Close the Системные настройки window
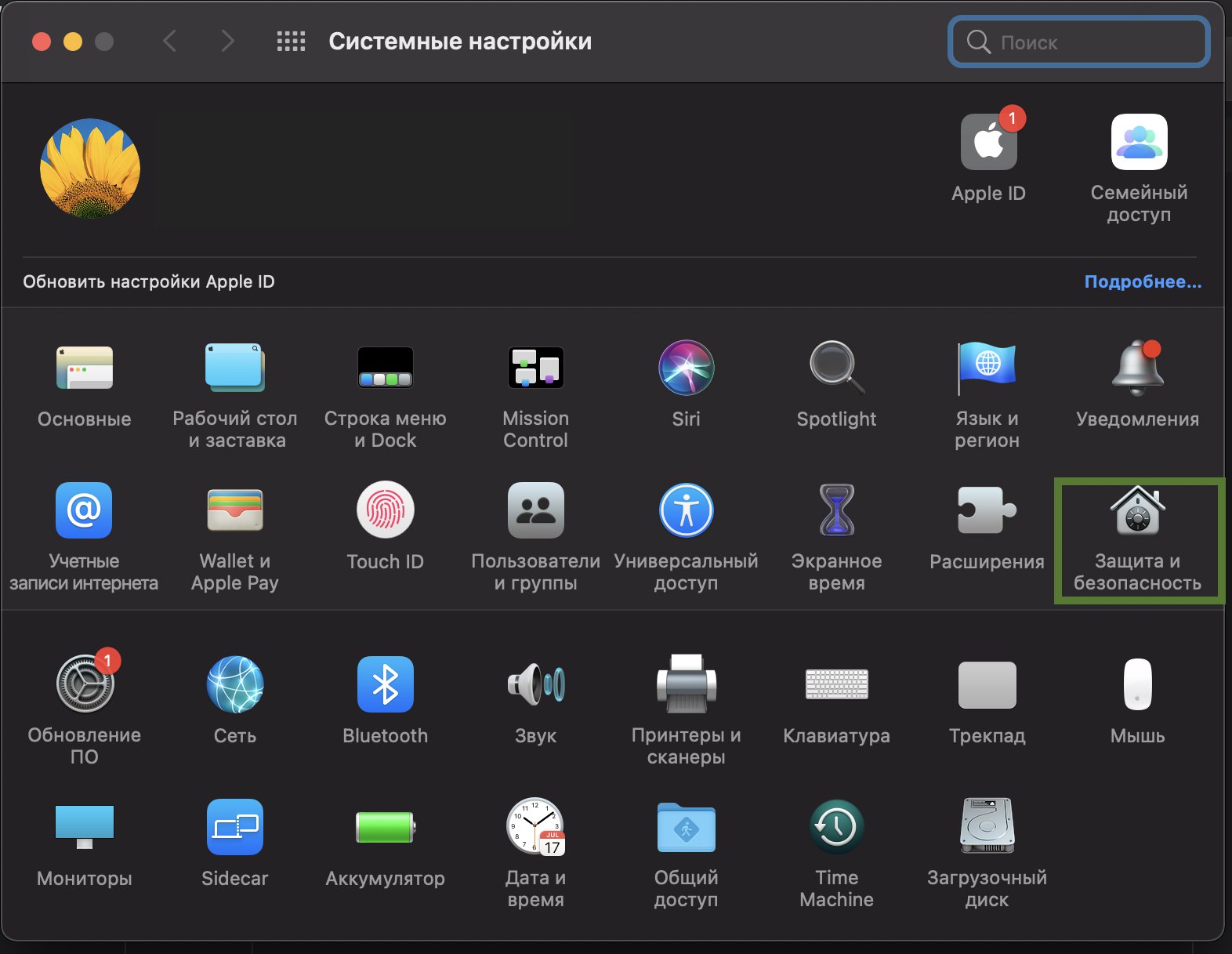The width and height of the screenshot is (1232, 954). click(x=42, y=42)
